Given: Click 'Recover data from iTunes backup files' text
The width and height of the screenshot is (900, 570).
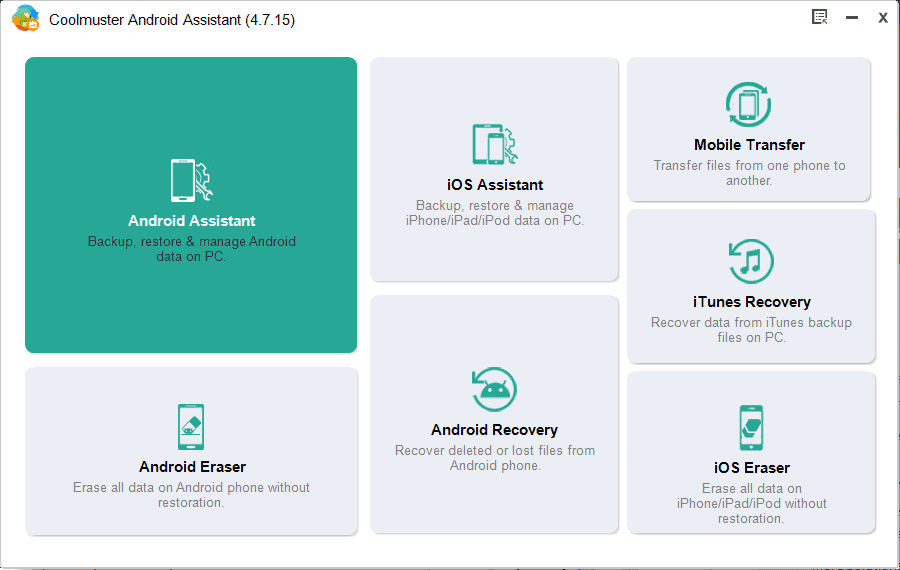Looking at the screenshot, I should pos(751,330).
